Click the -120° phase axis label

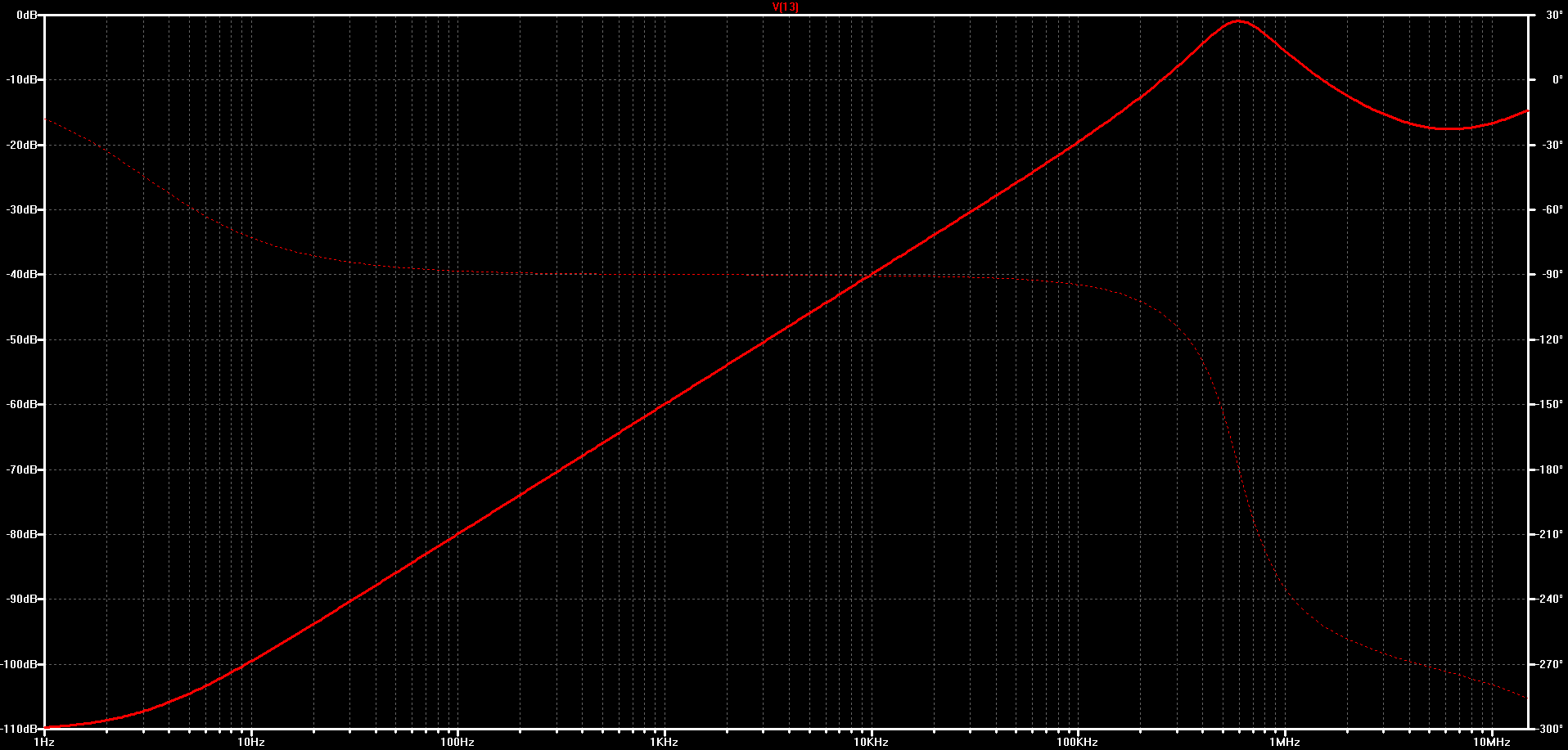tap(1549, 339)
